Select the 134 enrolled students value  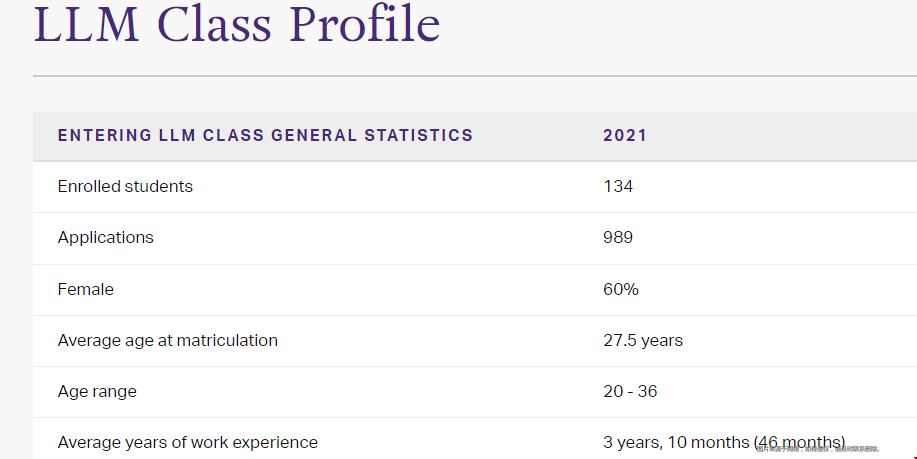click(618, 187)
